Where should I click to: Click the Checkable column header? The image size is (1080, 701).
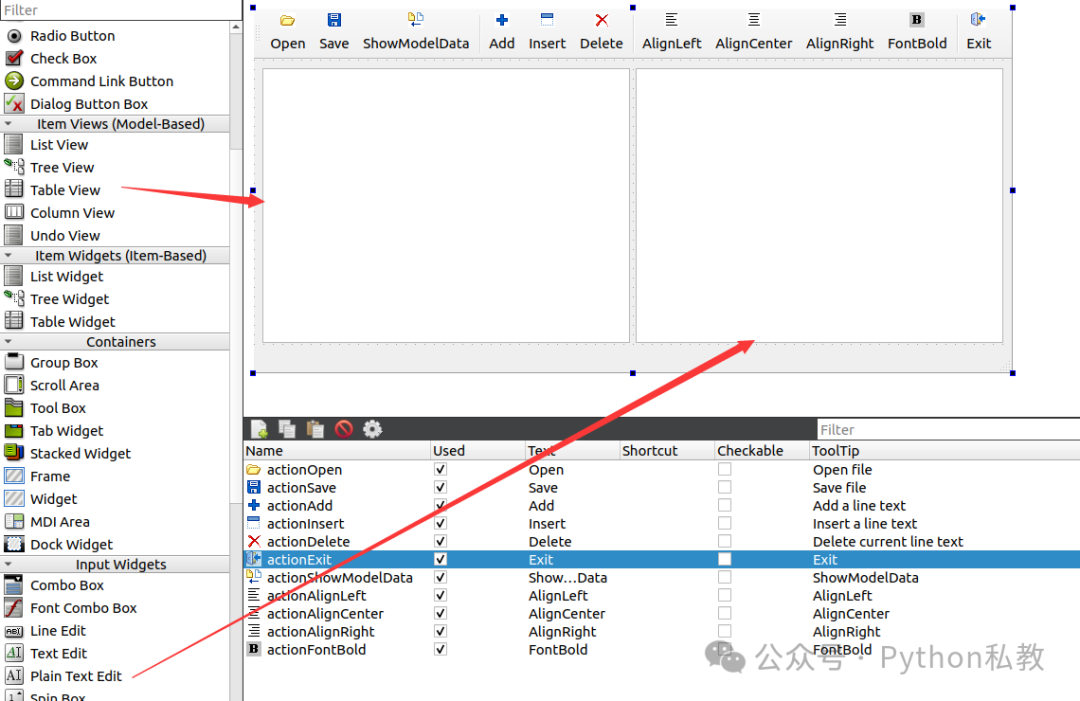[762, 450]
